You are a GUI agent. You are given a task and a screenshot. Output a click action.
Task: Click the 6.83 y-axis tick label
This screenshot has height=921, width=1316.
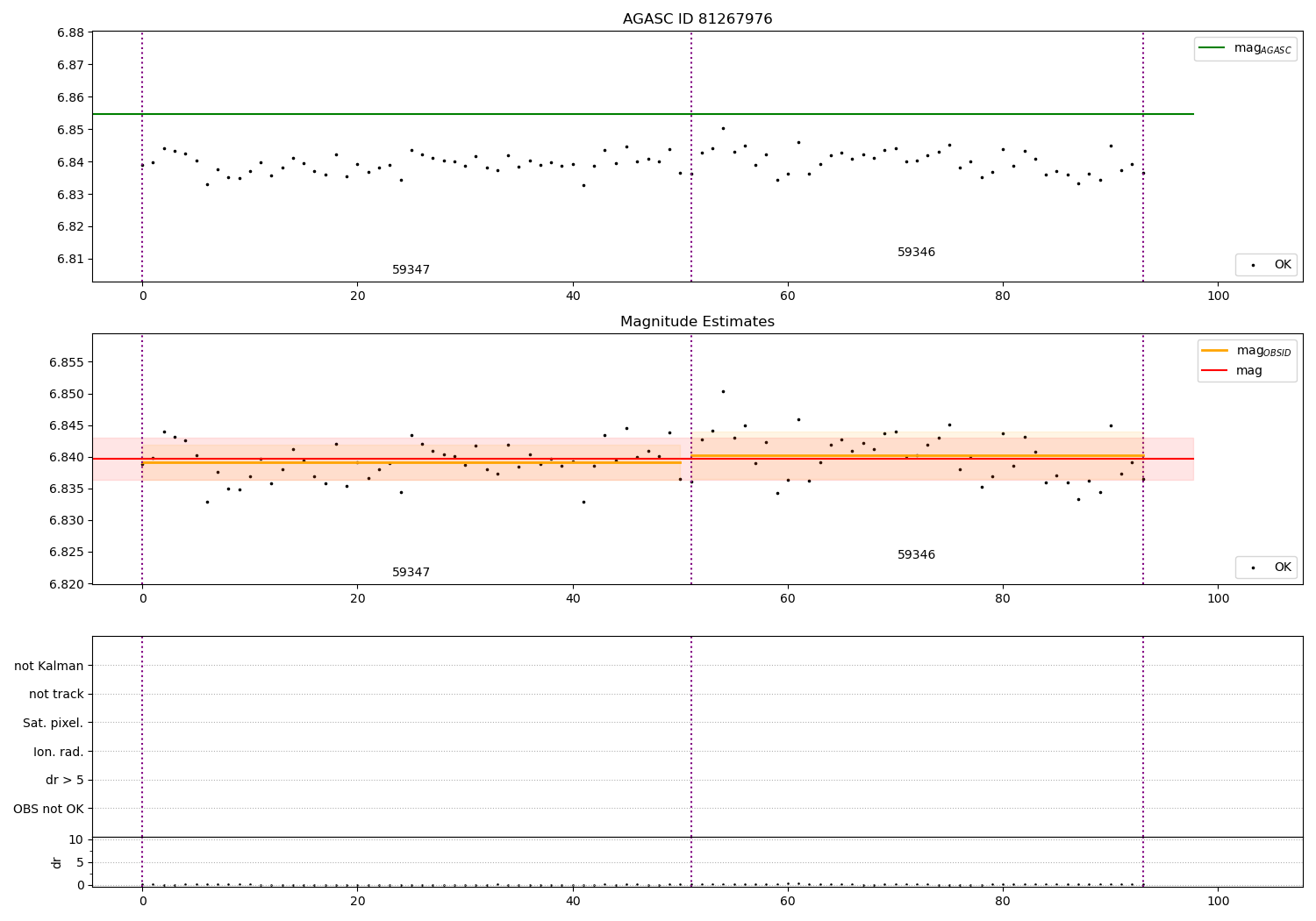pos(70,195)
